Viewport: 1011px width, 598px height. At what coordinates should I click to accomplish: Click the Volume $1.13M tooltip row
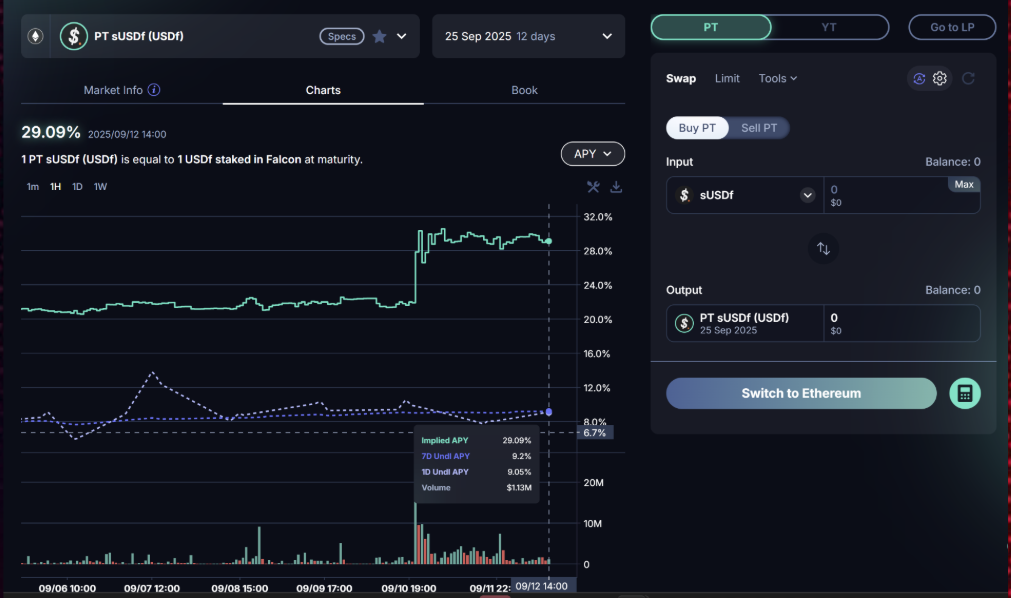[x=476, y=488]
